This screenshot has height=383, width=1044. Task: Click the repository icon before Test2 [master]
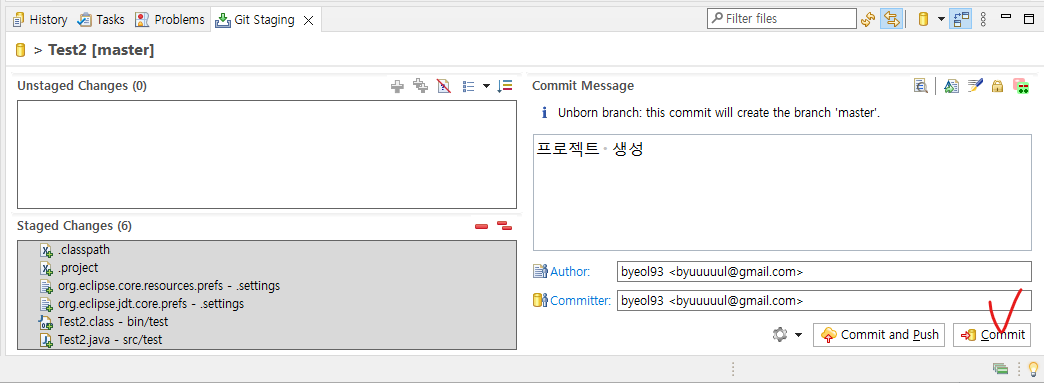coord(20,50)
